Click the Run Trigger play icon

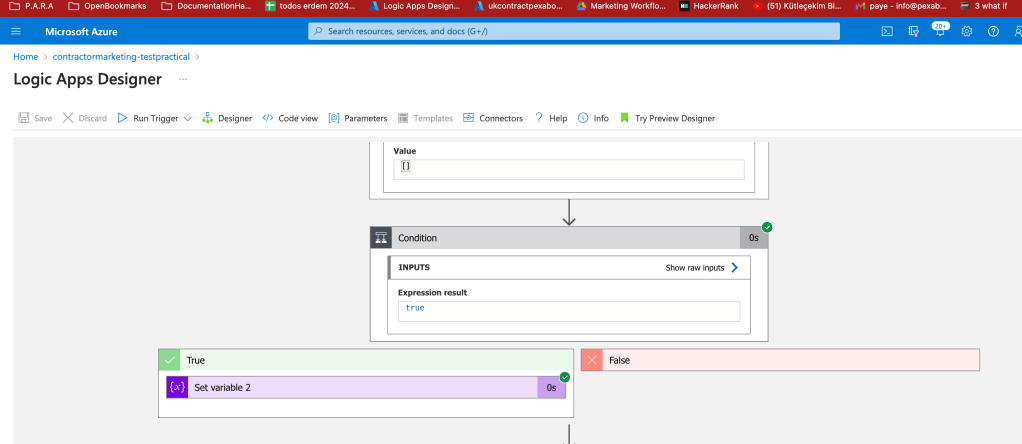[x=122, y=118]
